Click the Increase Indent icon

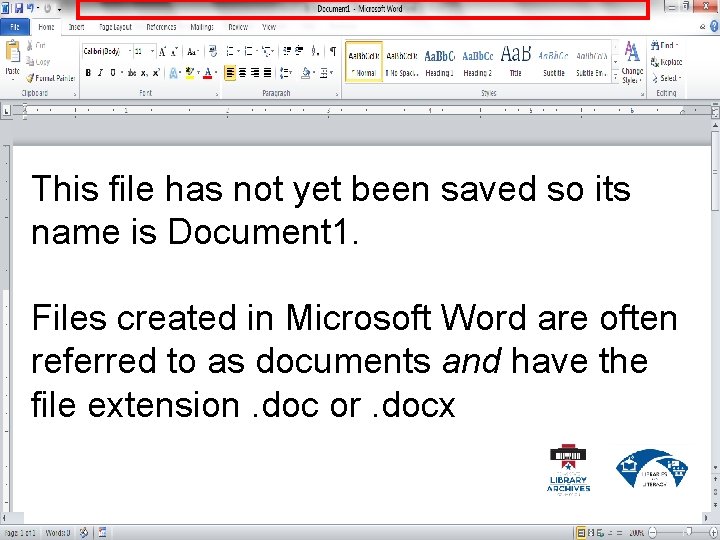pos(299,51)
